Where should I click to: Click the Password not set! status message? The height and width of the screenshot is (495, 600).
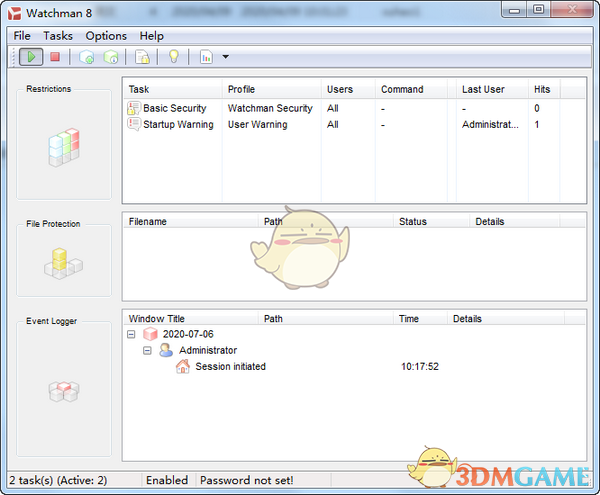point(247,480)
